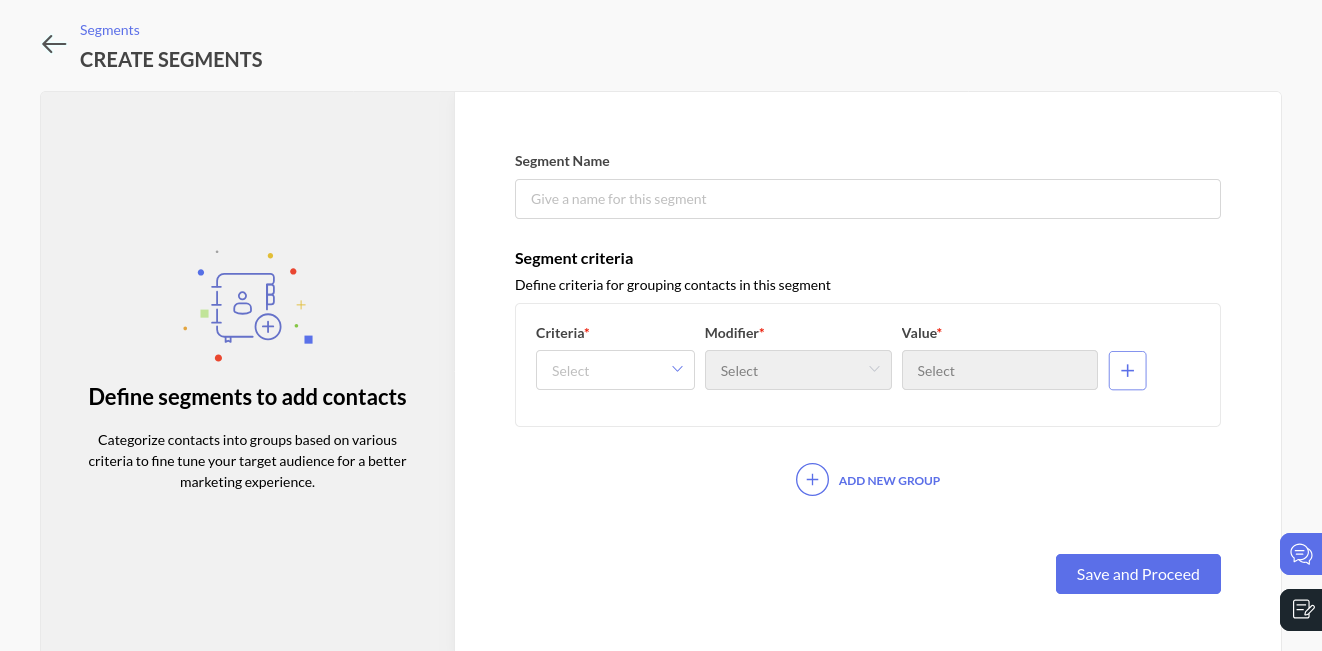Add a criteria row with plus button
The width and height of the screenshot is (1322, 651).
[1127, 370]
